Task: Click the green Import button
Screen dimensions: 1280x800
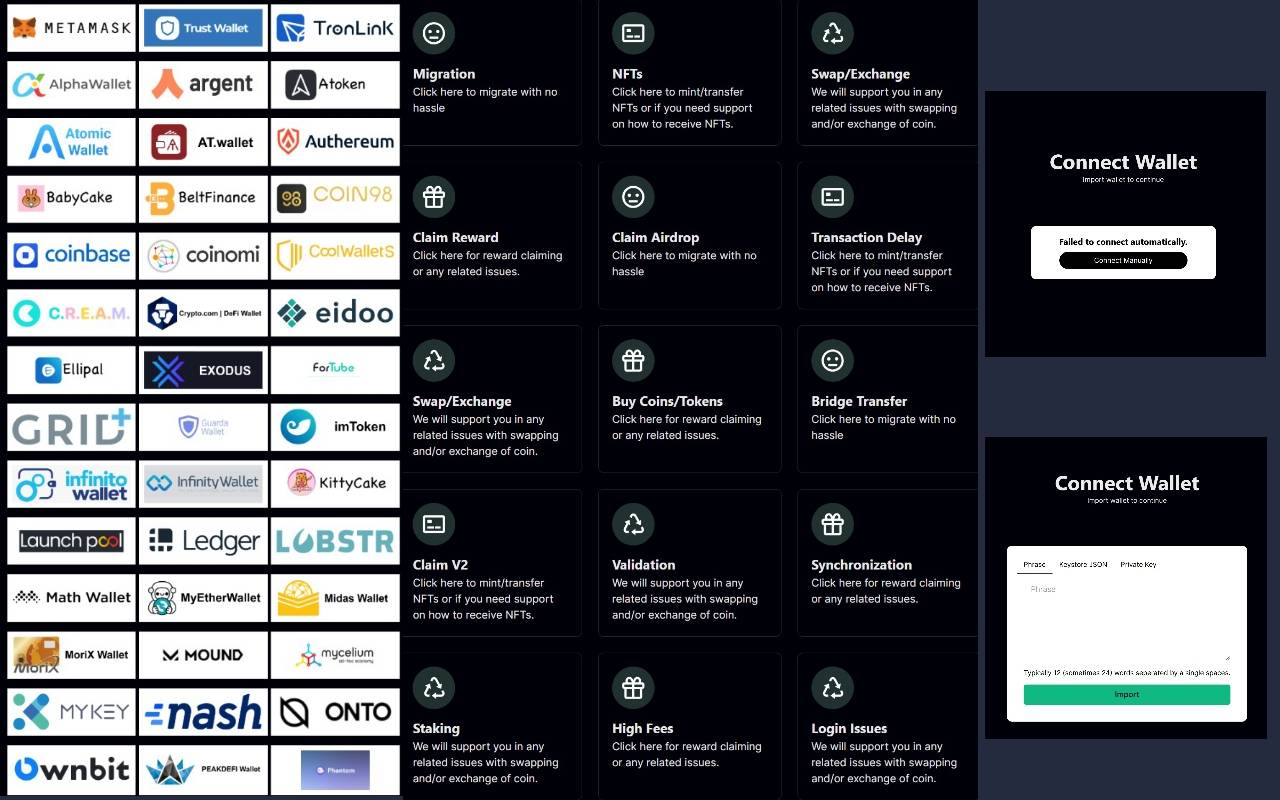Action: point(1126,694)
